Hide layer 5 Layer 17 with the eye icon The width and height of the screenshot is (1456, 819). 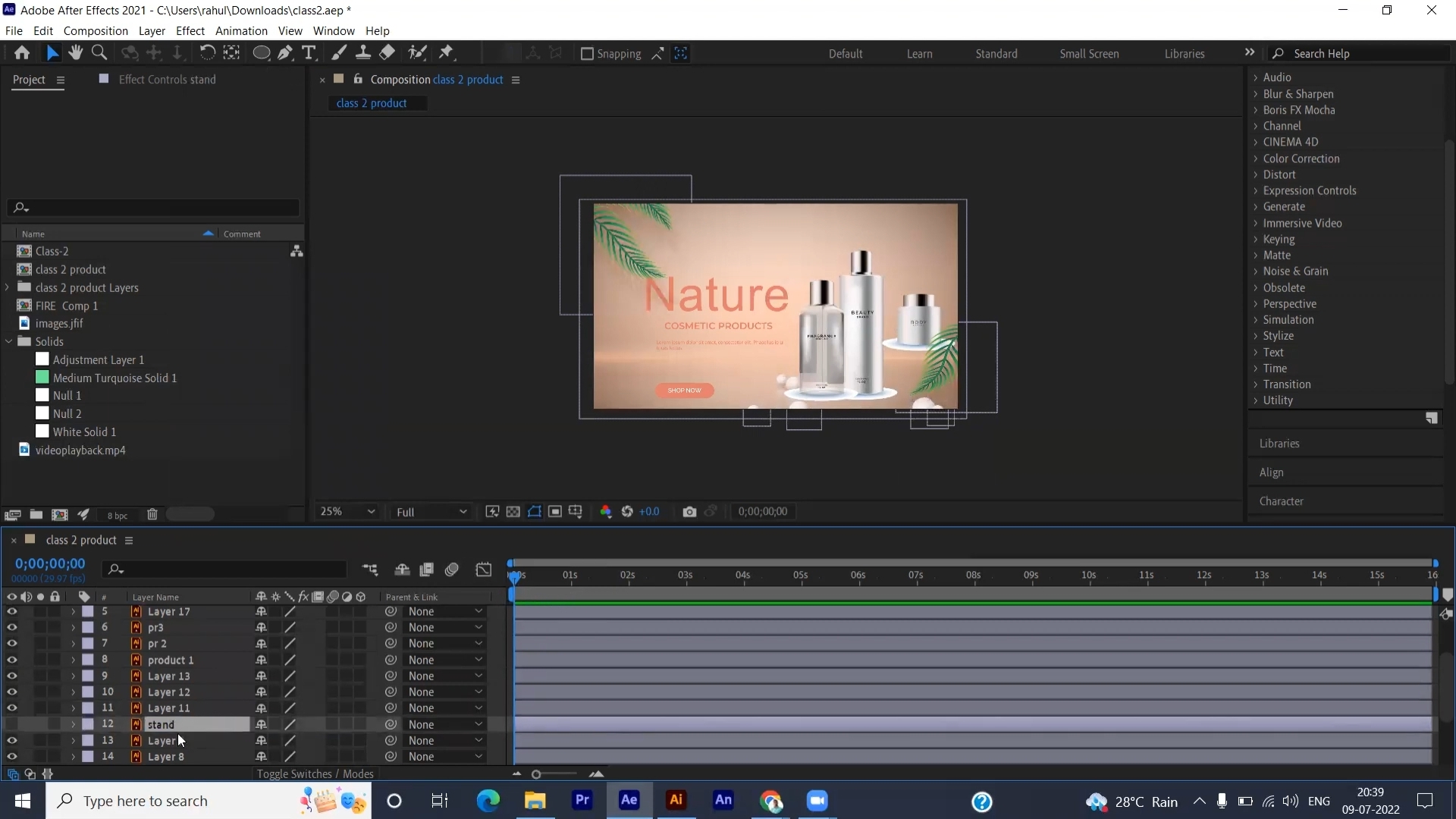(x=11, y=611)
